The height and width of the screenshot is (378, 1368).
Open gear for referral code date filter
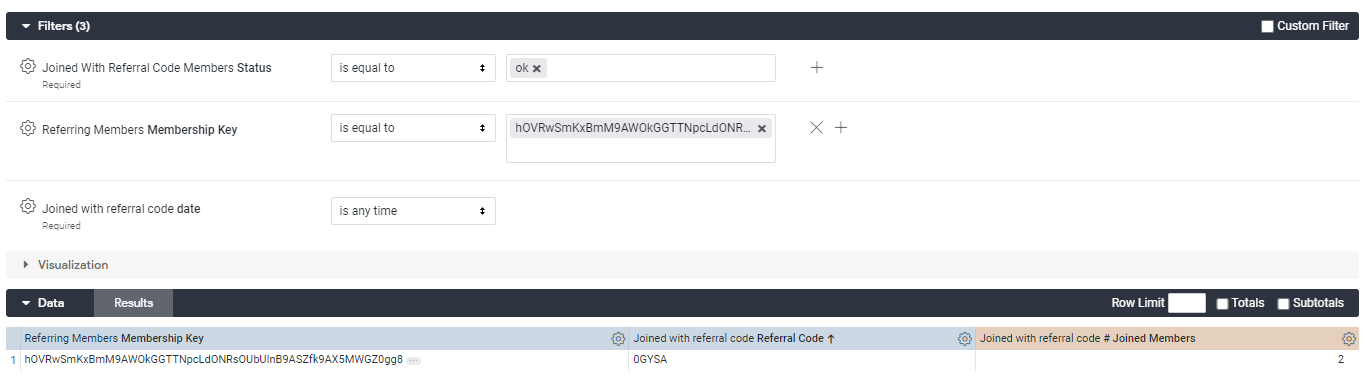[28, 208]
